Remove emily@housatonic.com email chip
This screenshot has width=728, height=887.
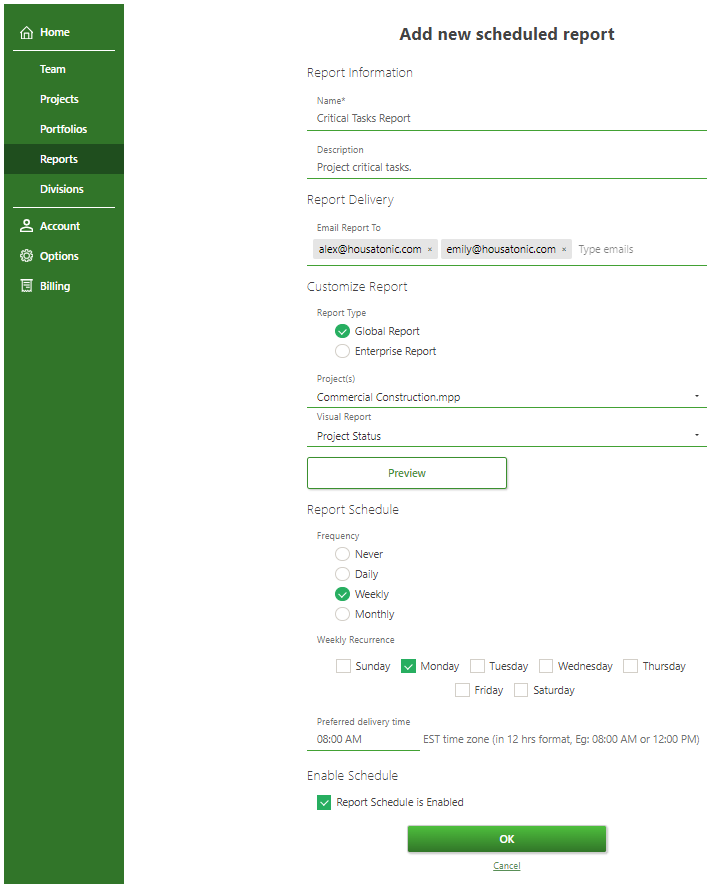[x=564, y=250]
